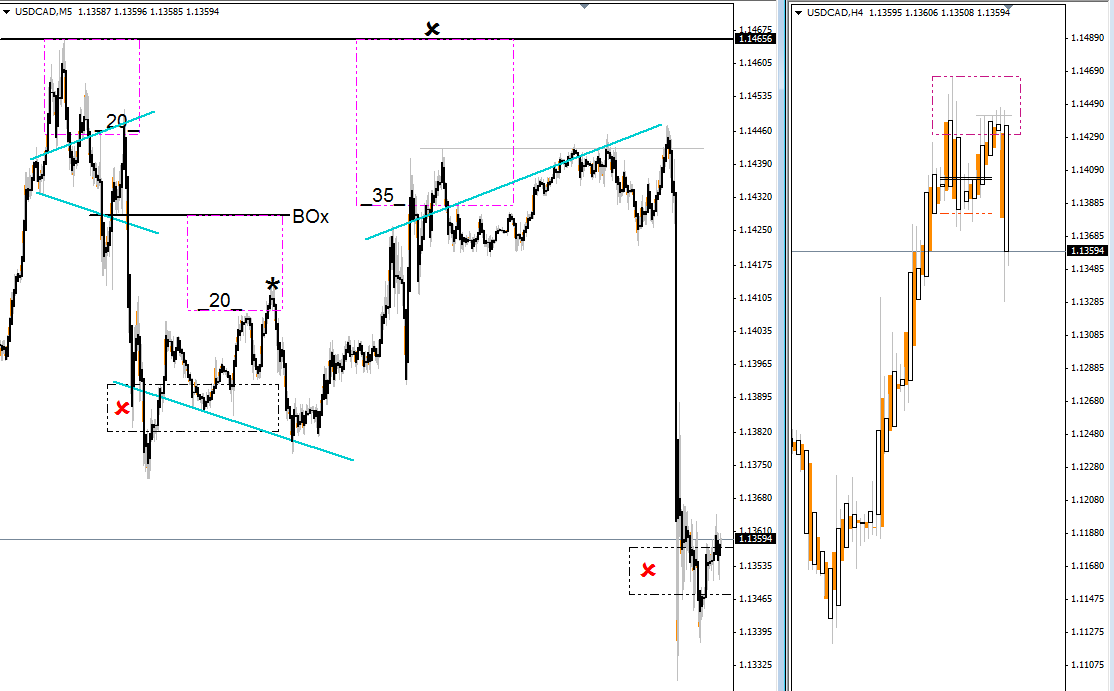Click the M5 chart current price tag 1.13594

pyautogui.click(x=755, y=539)
